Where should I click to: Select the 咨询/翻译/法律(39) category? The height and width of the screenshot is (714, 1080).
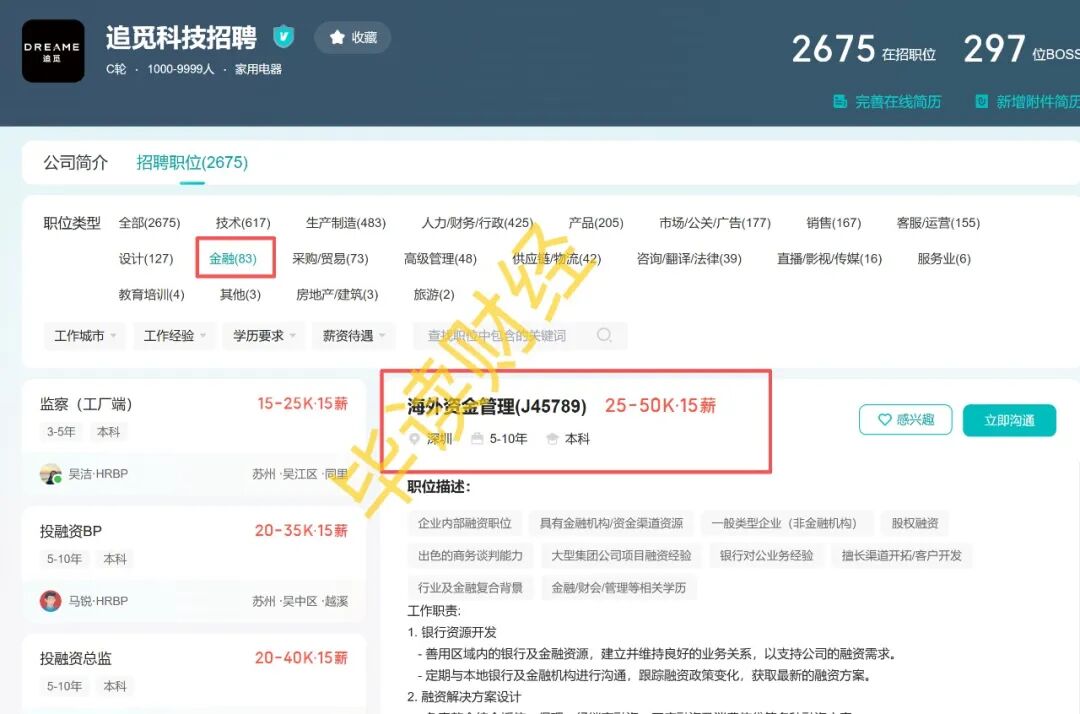pyautogui.click(x=689, y=259)
